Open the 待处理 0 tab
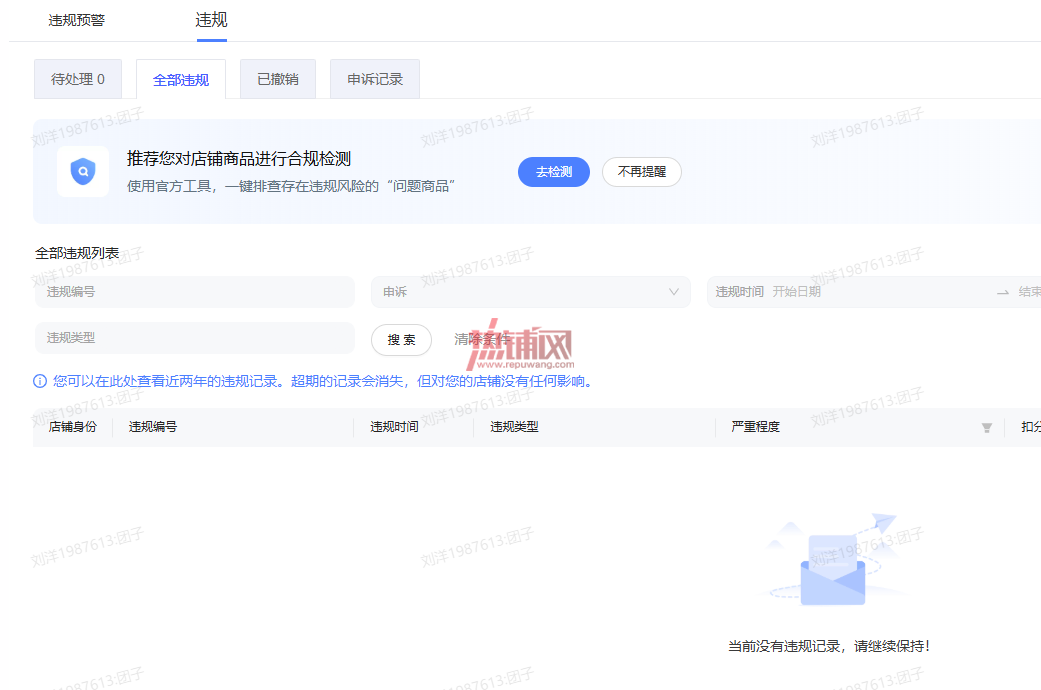The width and height of the screenshot is (1041, 690). click(x=78, y=79)
